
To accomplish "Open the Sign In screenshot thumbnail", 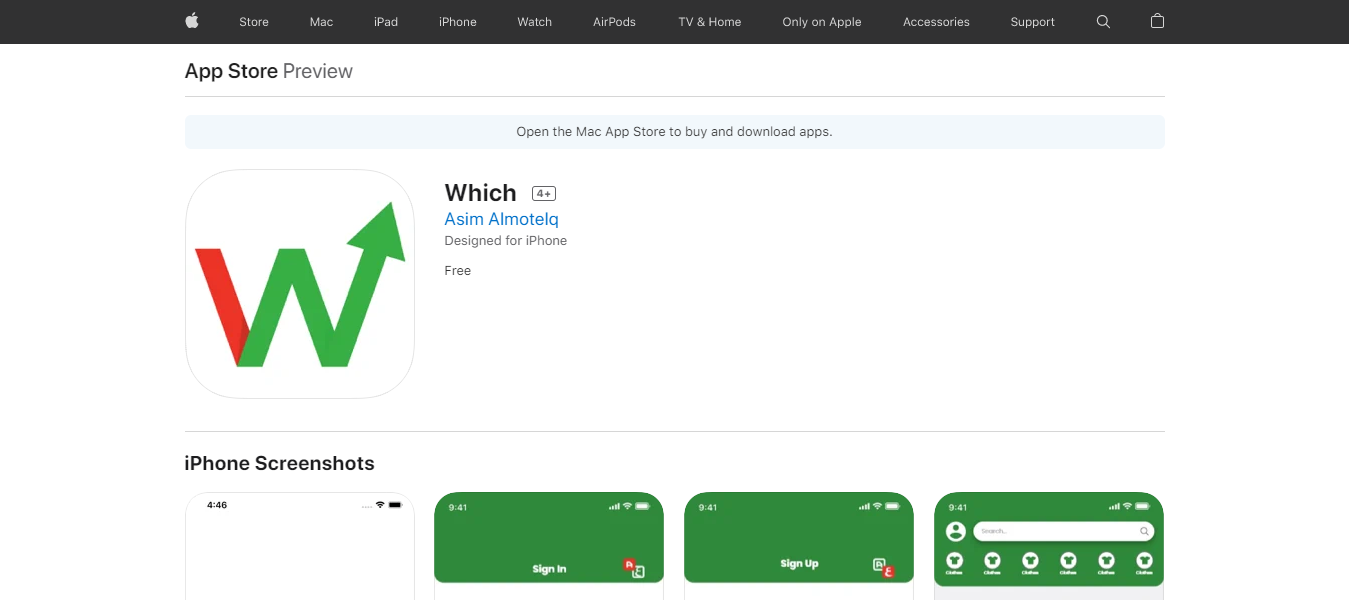I will click(x=549, y=546).
